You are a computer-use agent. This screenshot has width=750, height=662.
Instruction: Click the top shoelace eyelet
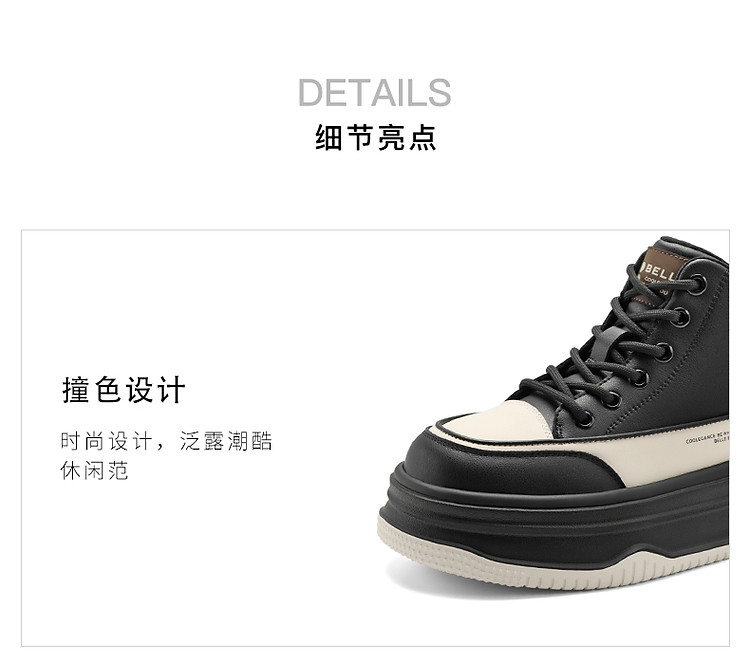pos(698,283)
